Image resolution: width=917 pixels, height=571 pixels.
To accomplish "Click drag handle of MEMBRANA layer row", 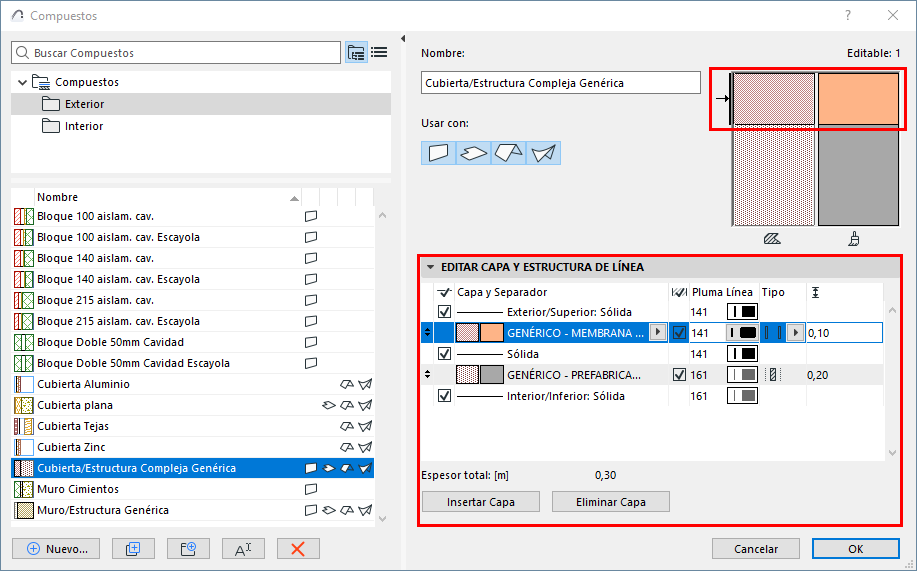I will [428, 333].
